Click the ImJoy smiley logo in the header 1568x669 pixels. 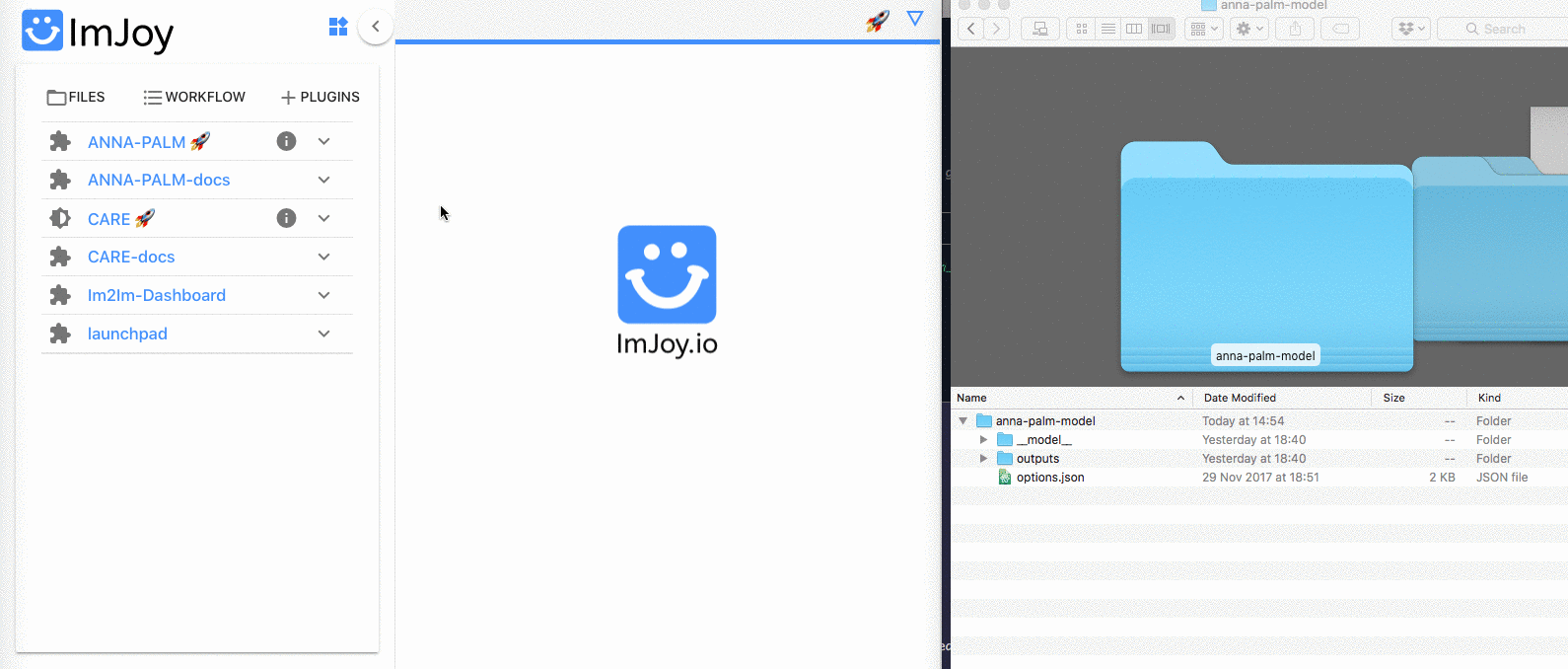tap(42, 31)
